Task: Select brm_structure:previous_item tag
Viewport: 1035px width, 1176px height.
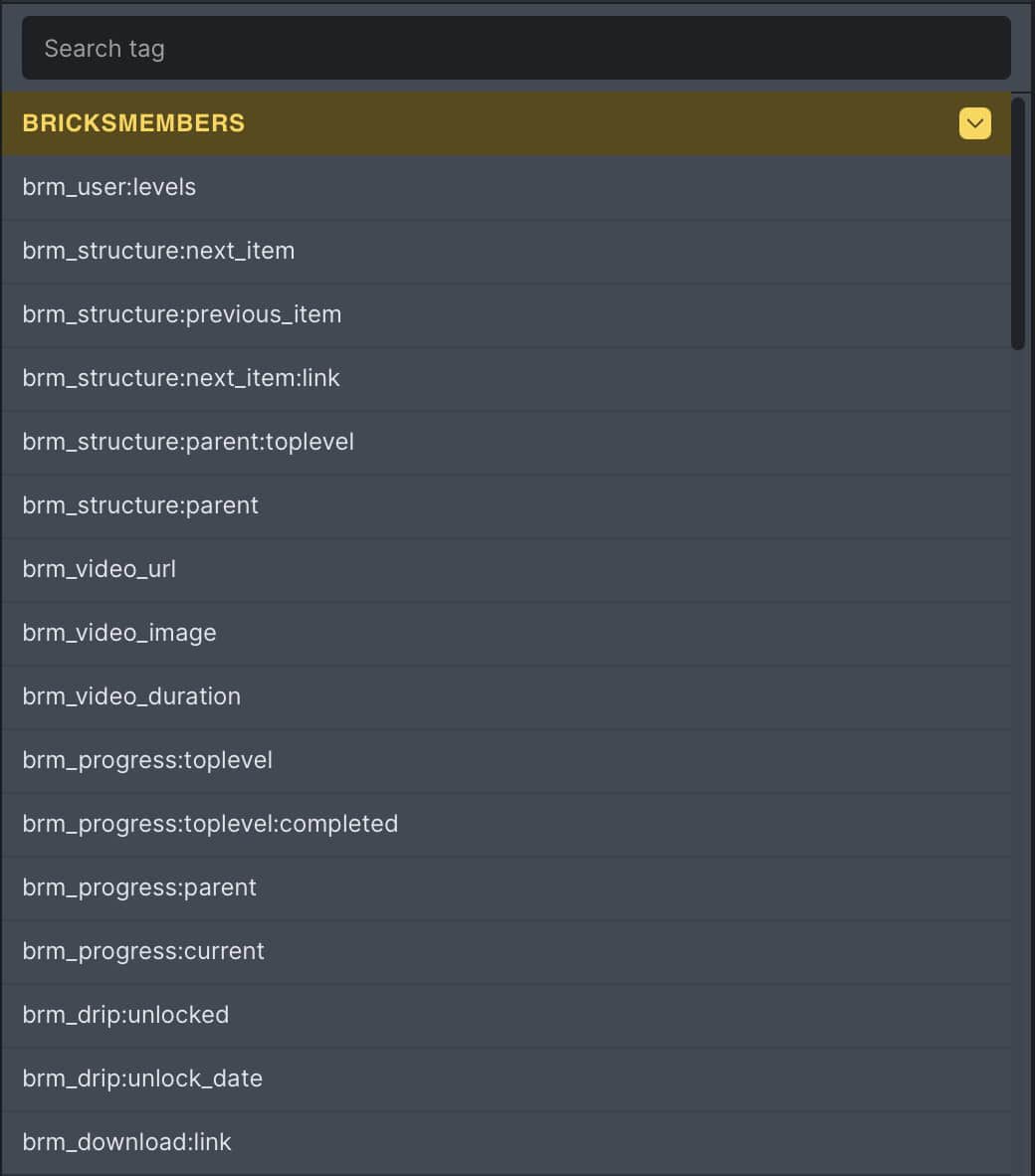Action: 182,314
